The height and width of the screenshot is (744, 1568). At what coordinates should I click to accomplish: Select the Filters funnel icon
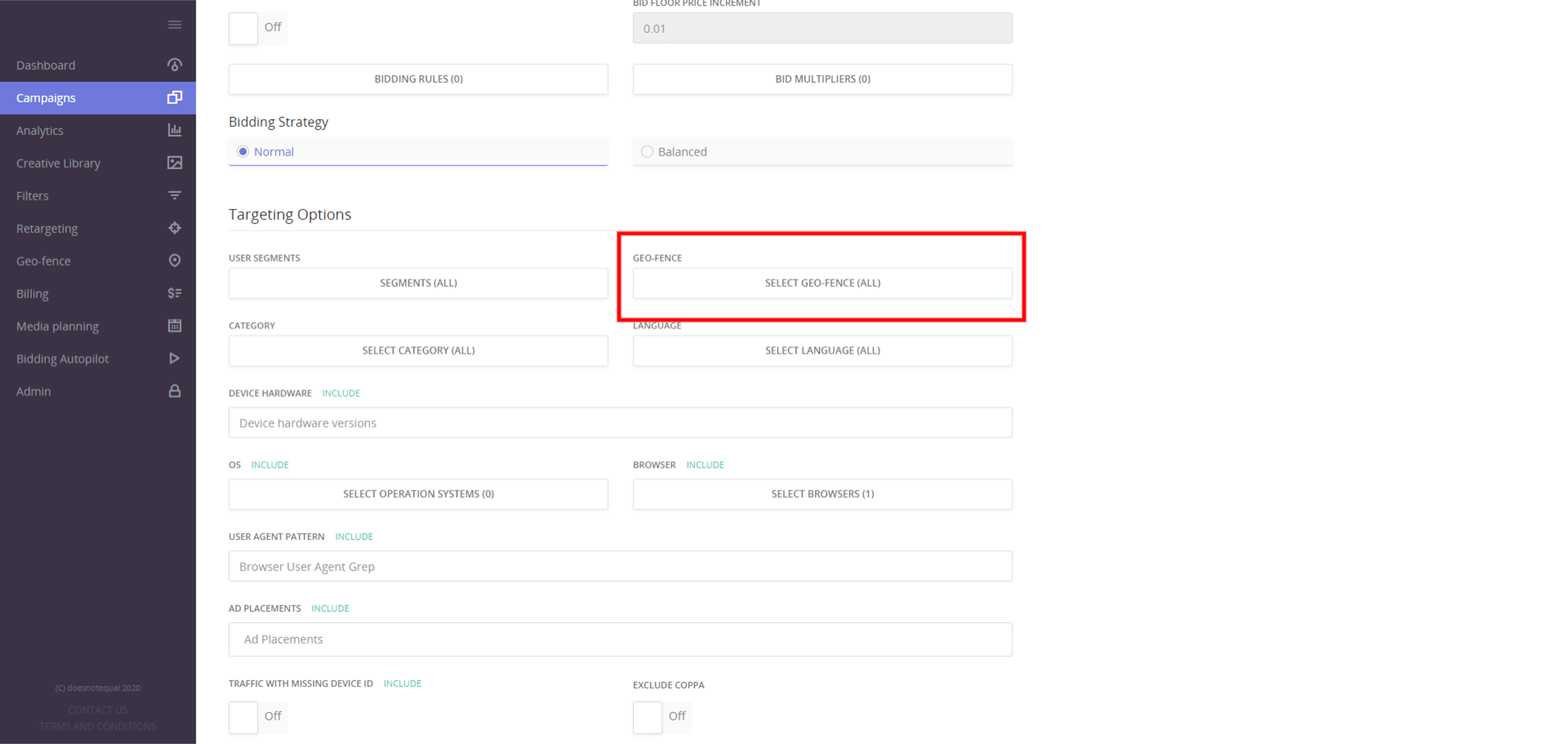coord(175,195)
